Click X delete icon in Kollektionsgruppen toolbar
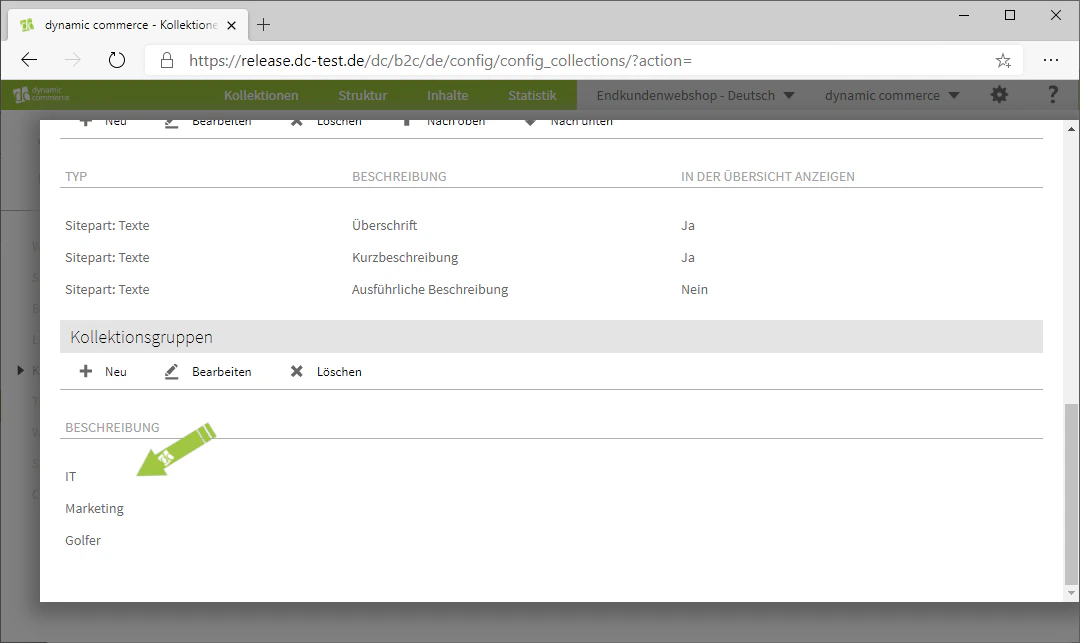Viewport: 1080px width, 643px height. tap(297, 371)
